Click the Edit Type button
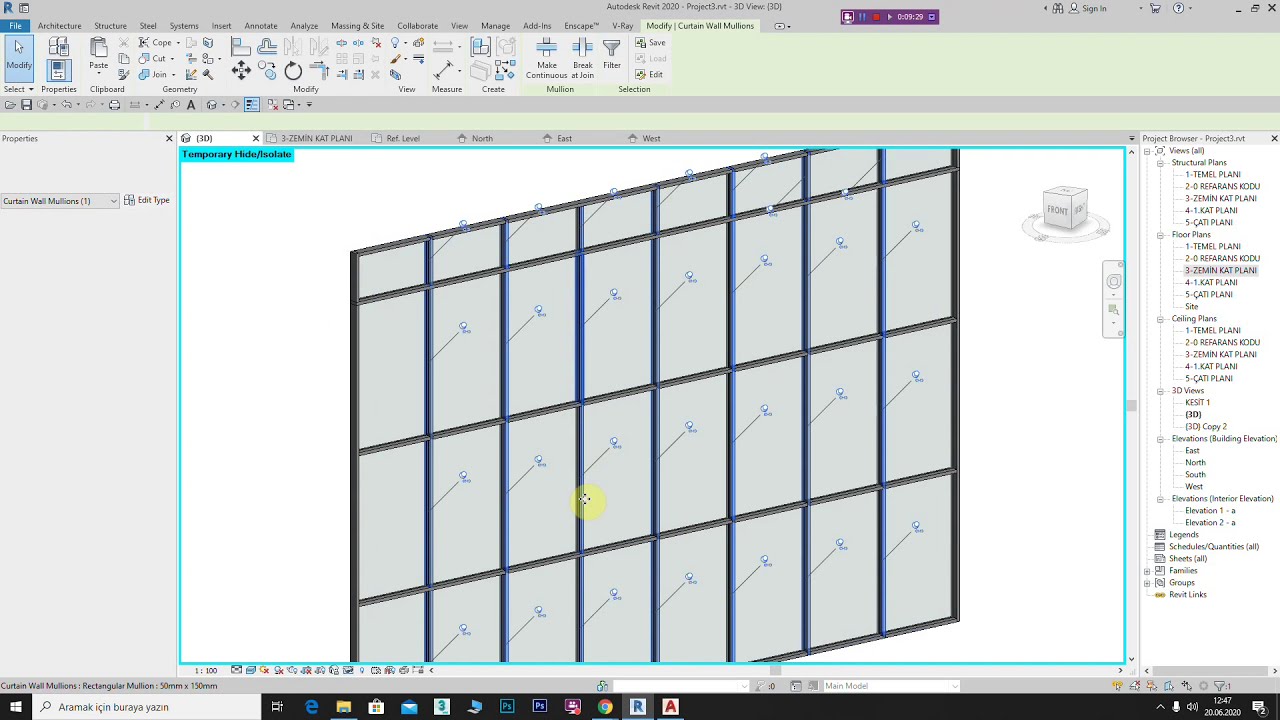The height and width of the screenshot is (720, 1280). click(147, 201)
